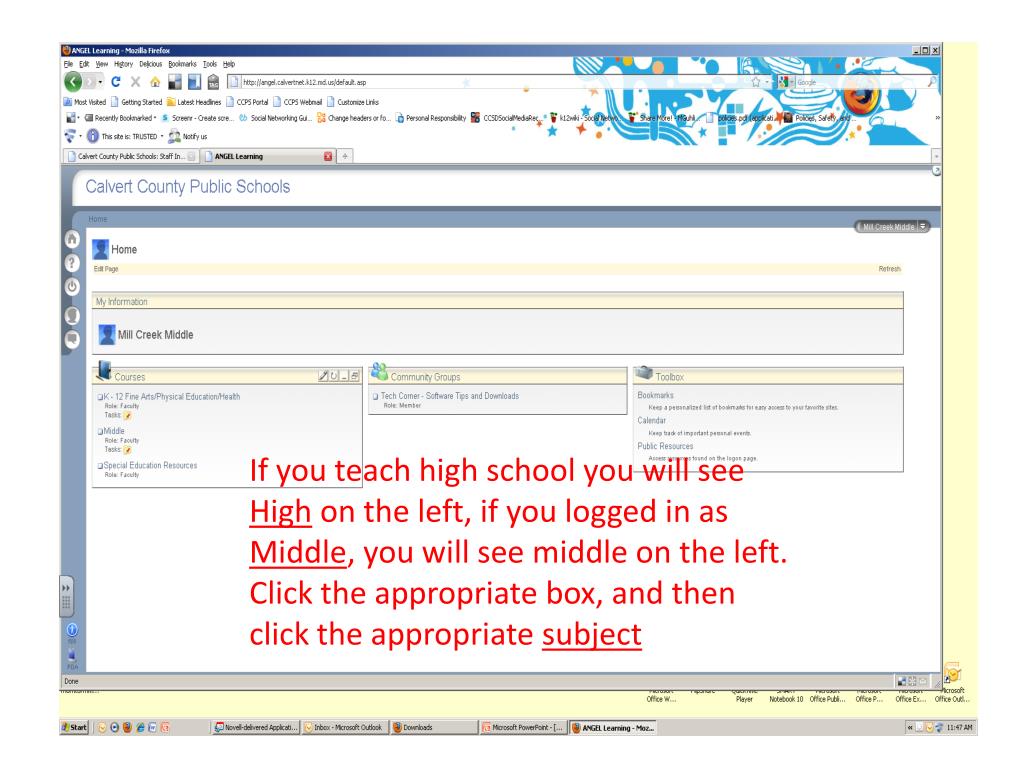Screen dimensions: 1024x768
Task: Edit the Courses component with the pencil icon
Action: tap(323, 376)
